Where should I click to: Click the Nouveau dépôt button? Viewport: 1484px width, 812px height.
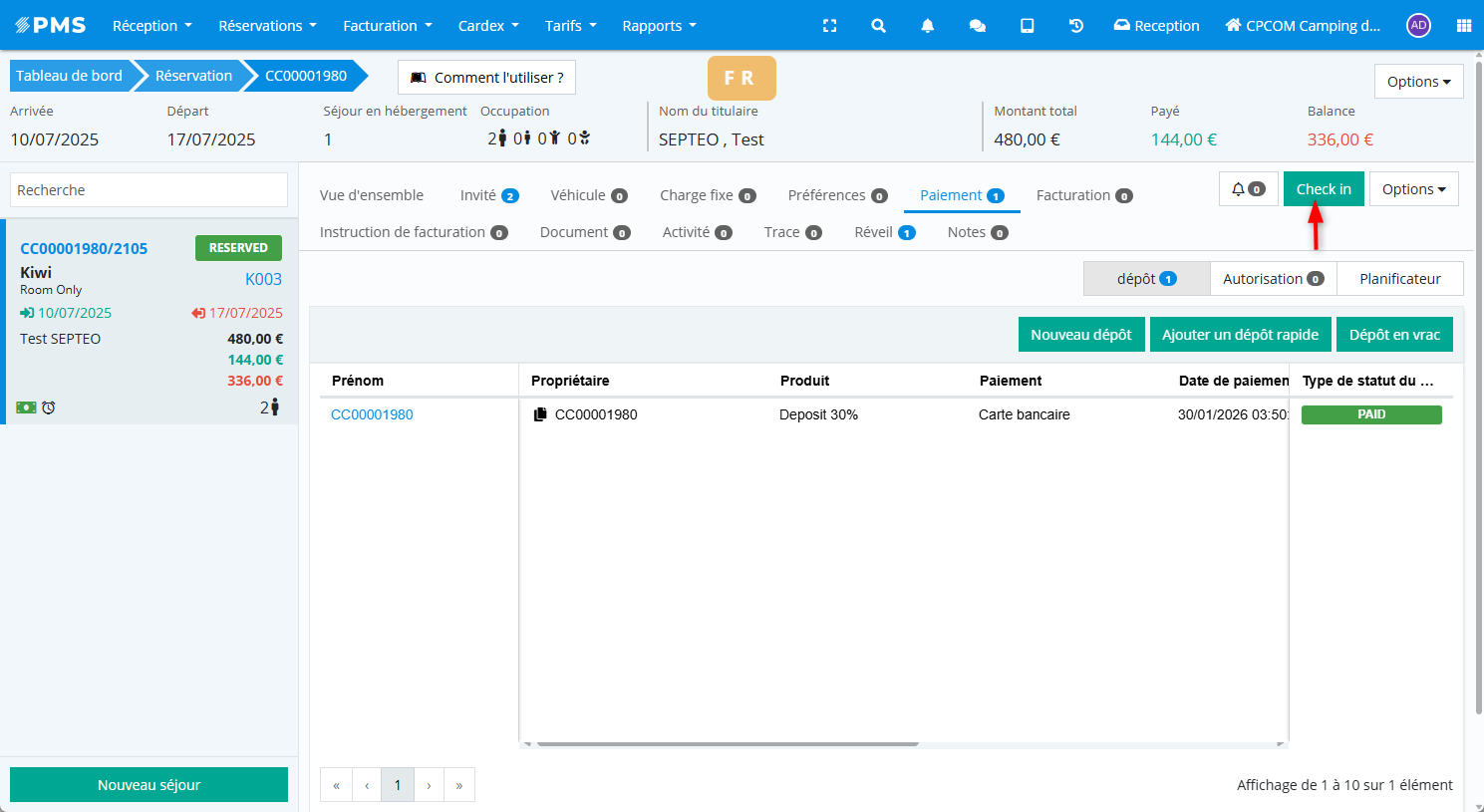[x=1080, y=335]
